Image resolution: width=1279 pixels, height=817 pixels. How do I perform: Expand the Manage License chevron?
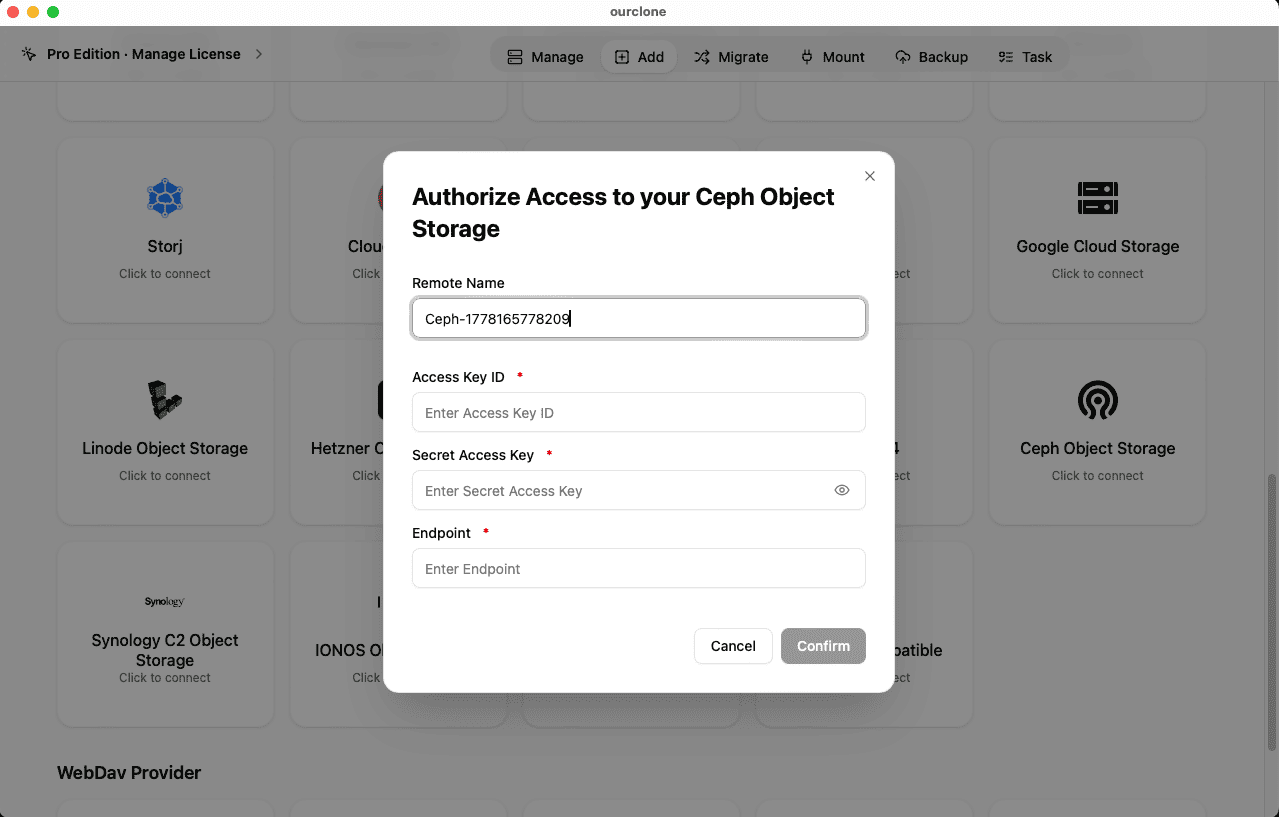259,54
